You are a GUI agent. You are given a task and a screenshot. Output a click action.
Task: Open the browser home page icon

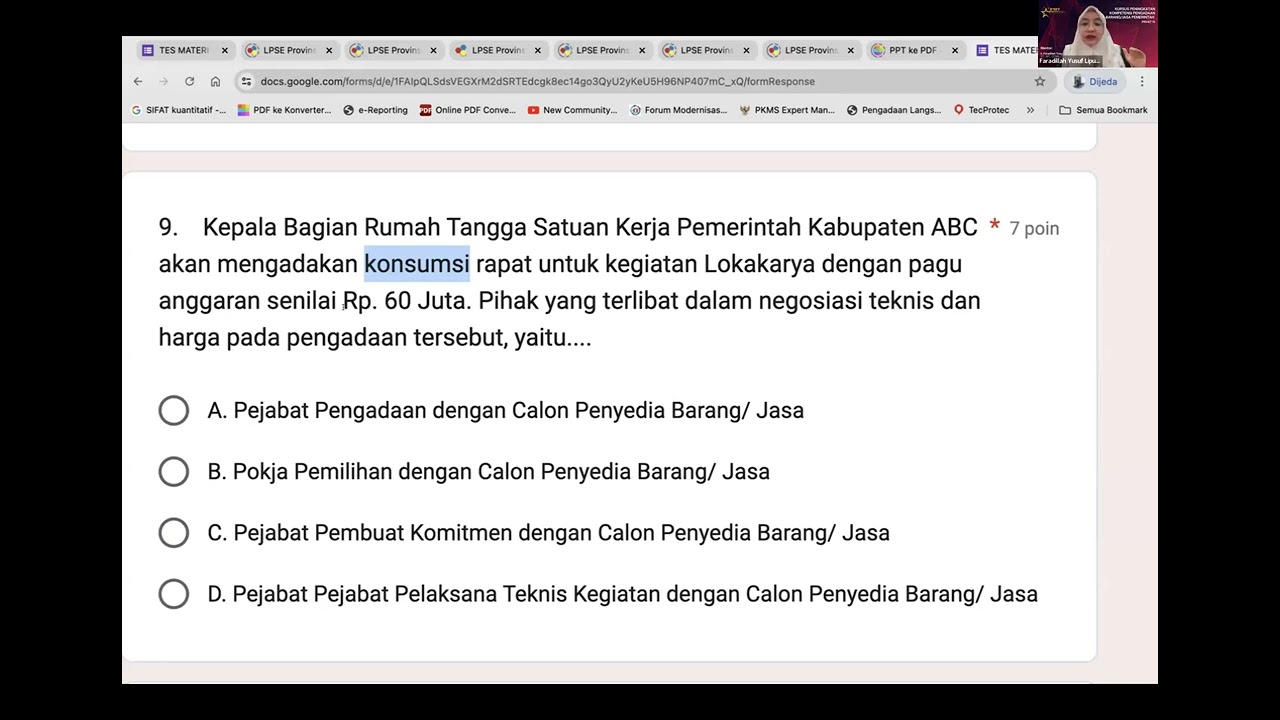(215, 81)
